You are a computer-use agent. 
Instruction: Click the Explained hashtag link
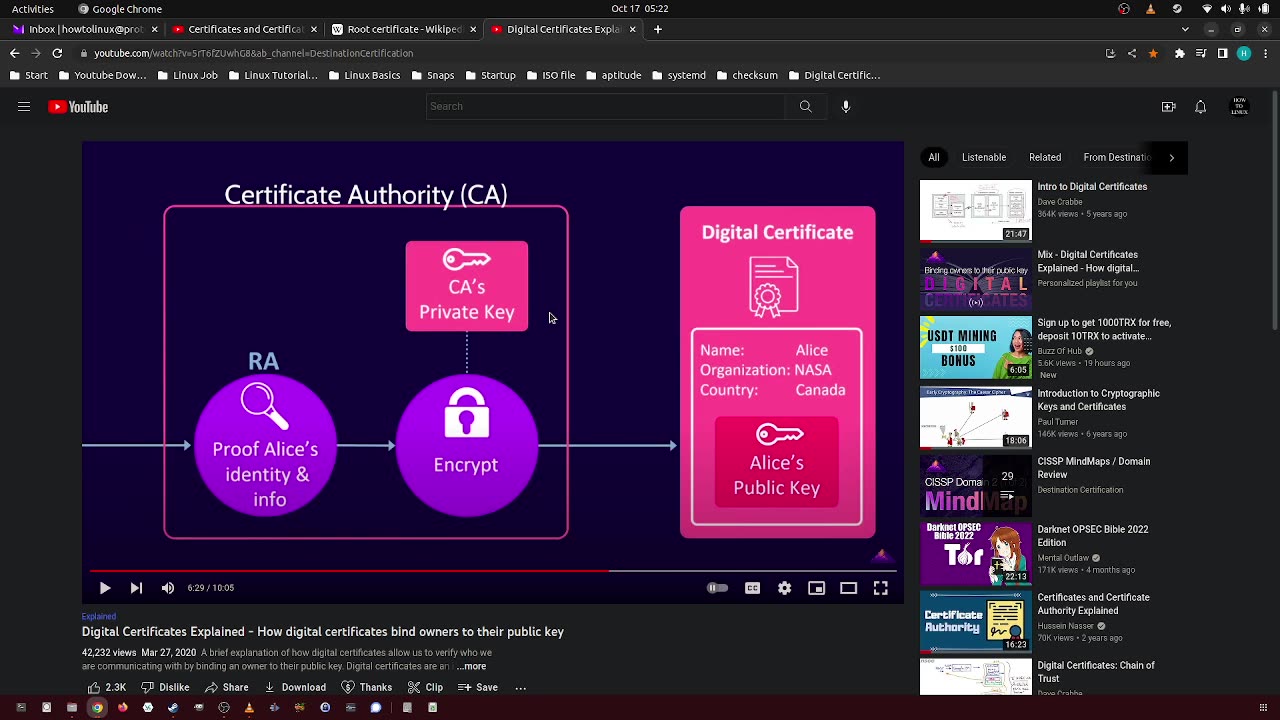(x=99, y=616)
